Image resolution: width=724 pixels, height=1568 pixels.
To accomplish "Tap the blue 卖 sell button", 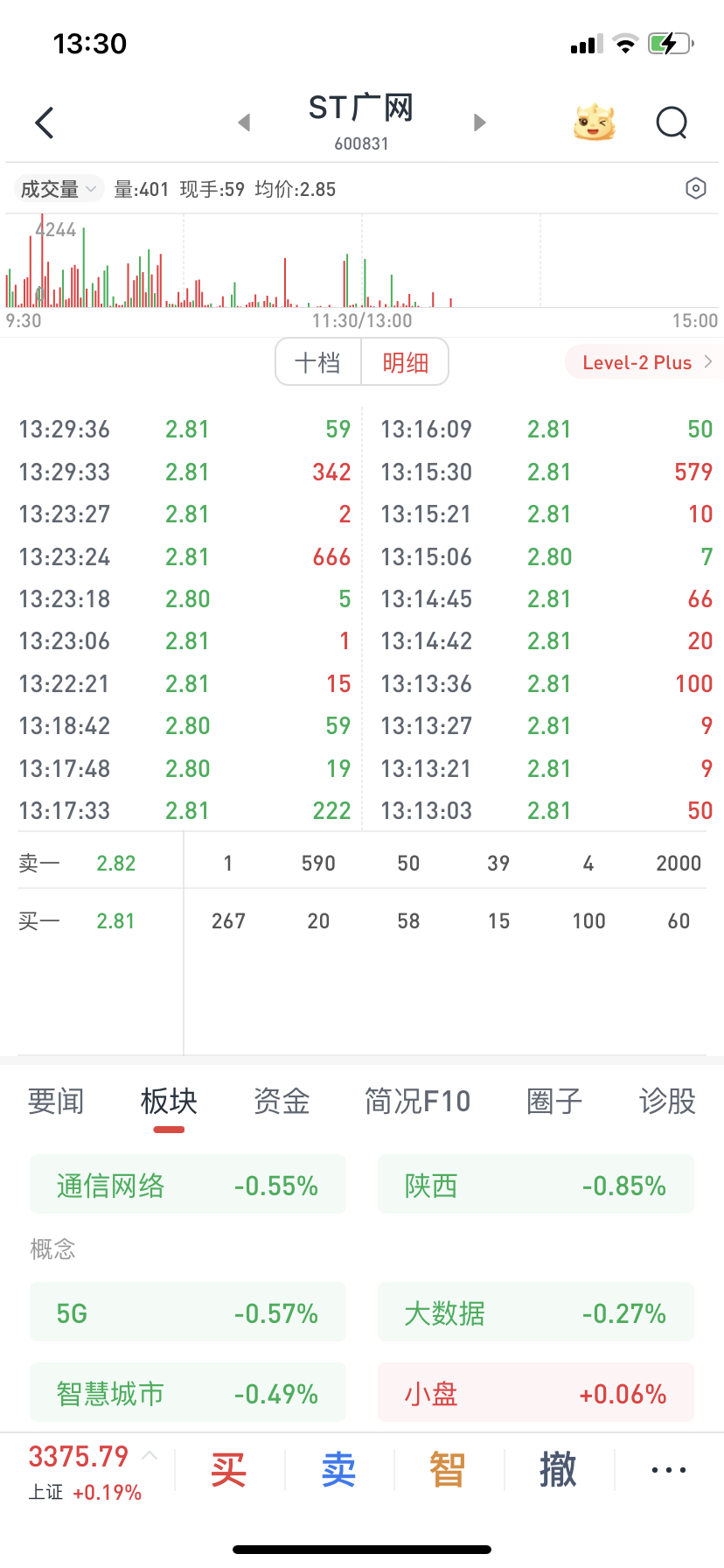I will (338, 1469).
